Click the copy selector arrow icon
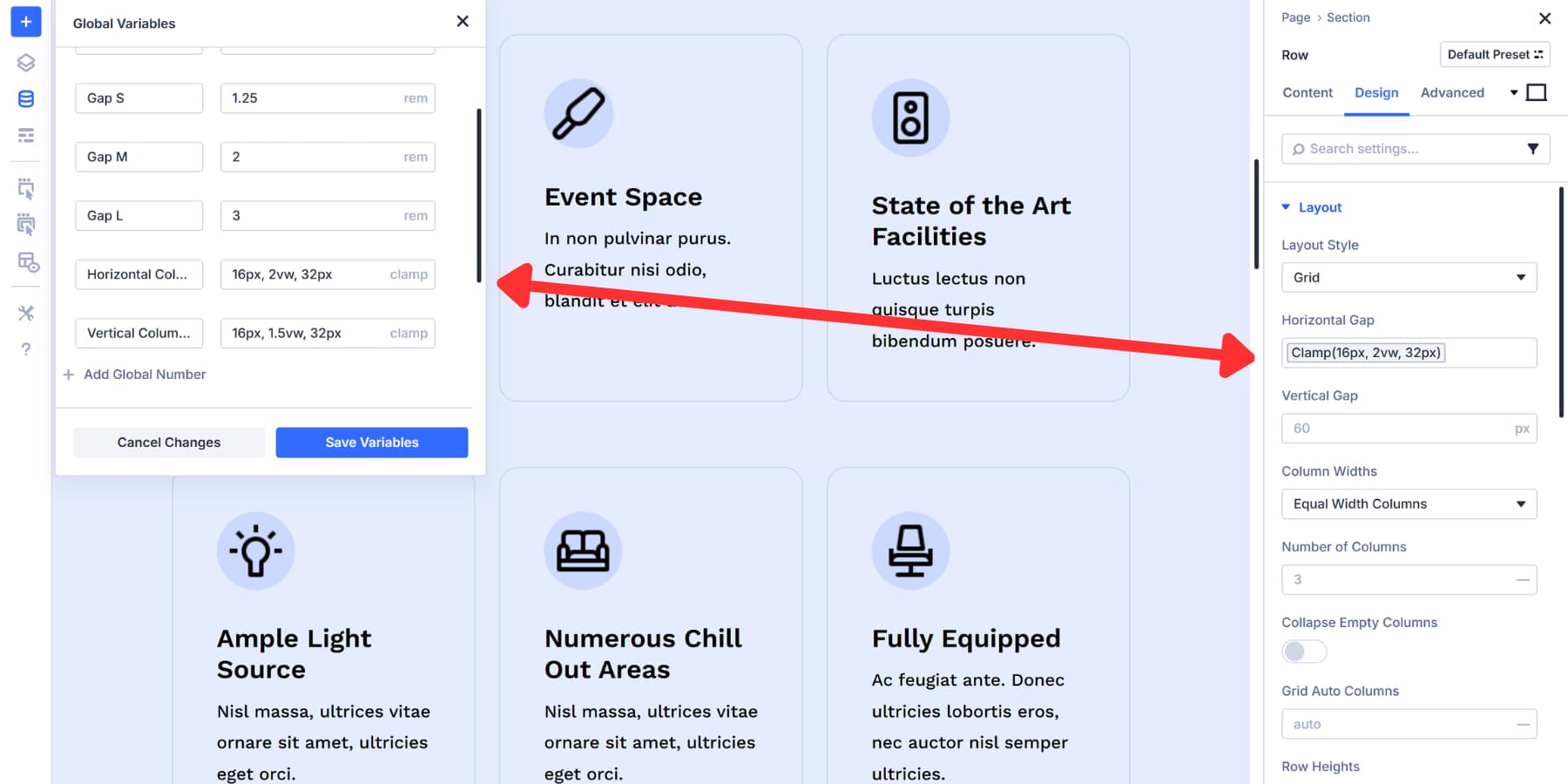This screenshot has width=1568, height=784. tap(25, 188)
